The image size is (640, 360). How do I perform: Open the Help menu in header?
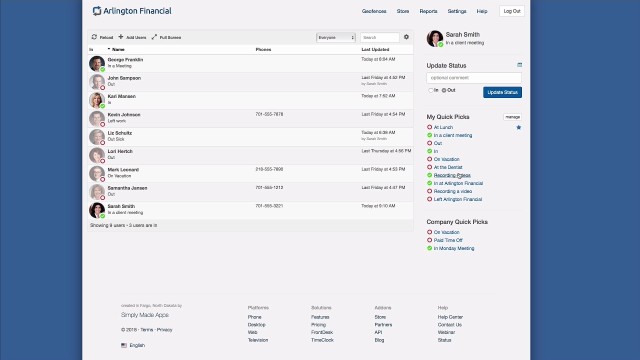482,11
